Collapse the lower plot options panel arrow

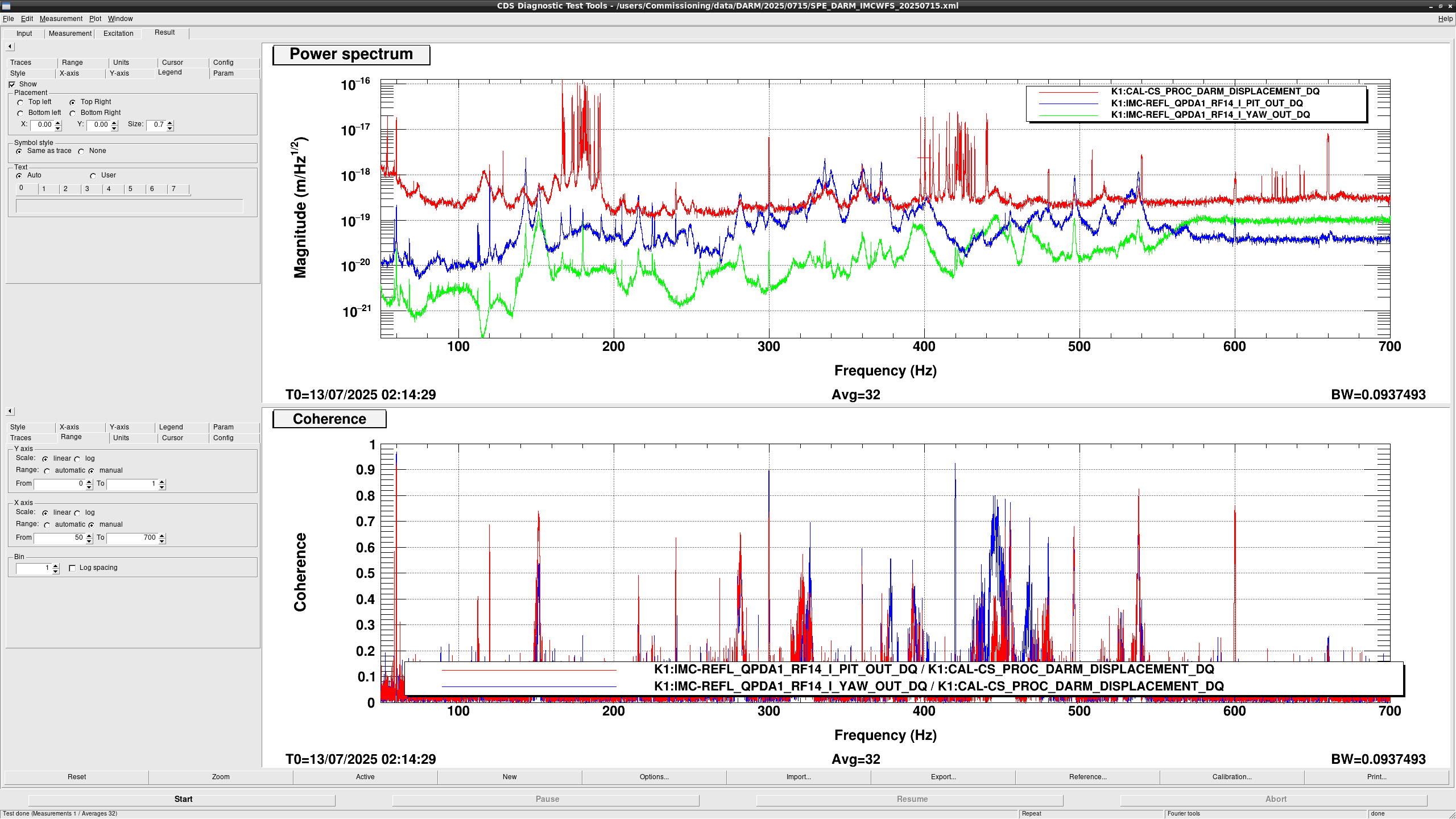pyautogui.click(x=10, y=411)
